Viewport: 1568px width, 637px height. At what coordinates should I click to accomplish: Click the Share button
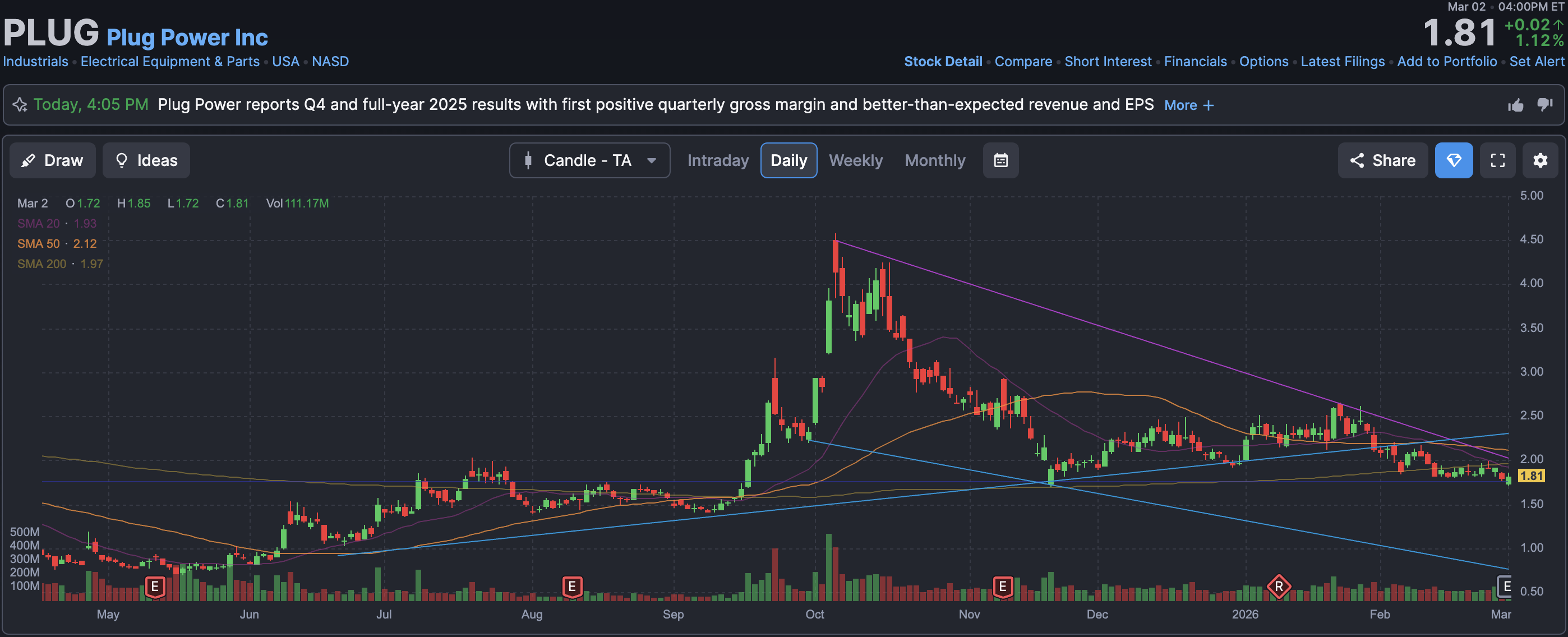(x=1382, y=160)
